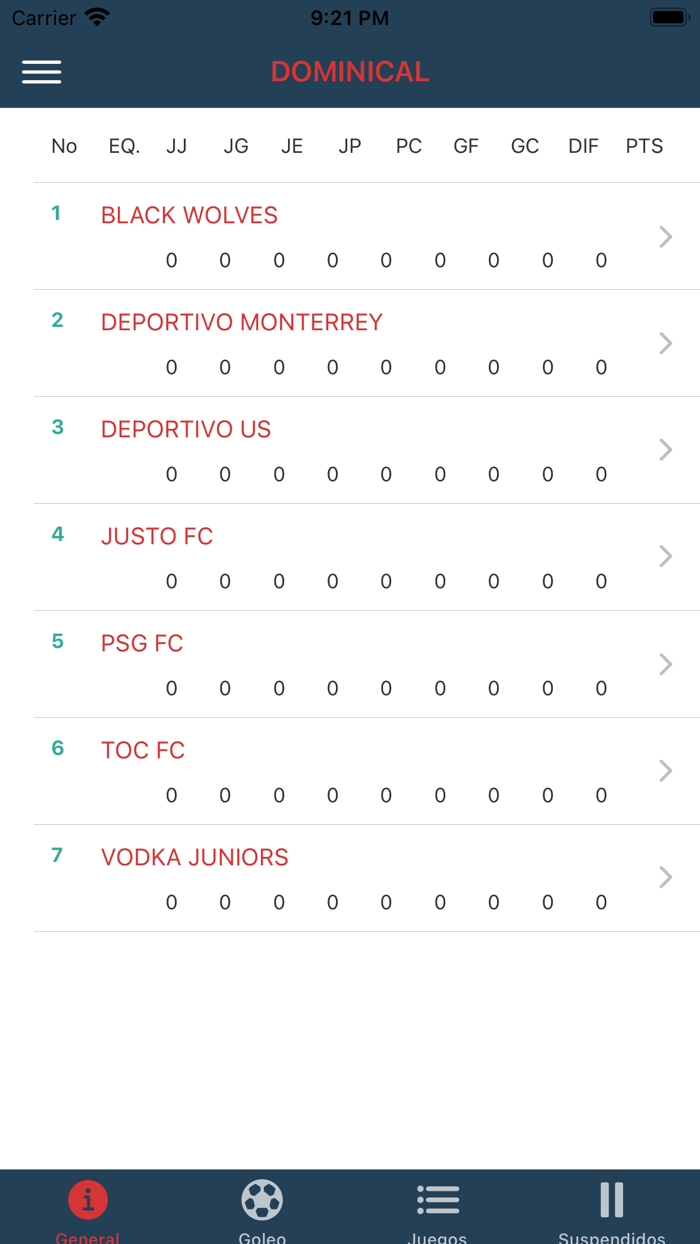Open the Juegos list icon
Image resolution: width=700 pixels, height=1244 pixels.
(438, 1199)
